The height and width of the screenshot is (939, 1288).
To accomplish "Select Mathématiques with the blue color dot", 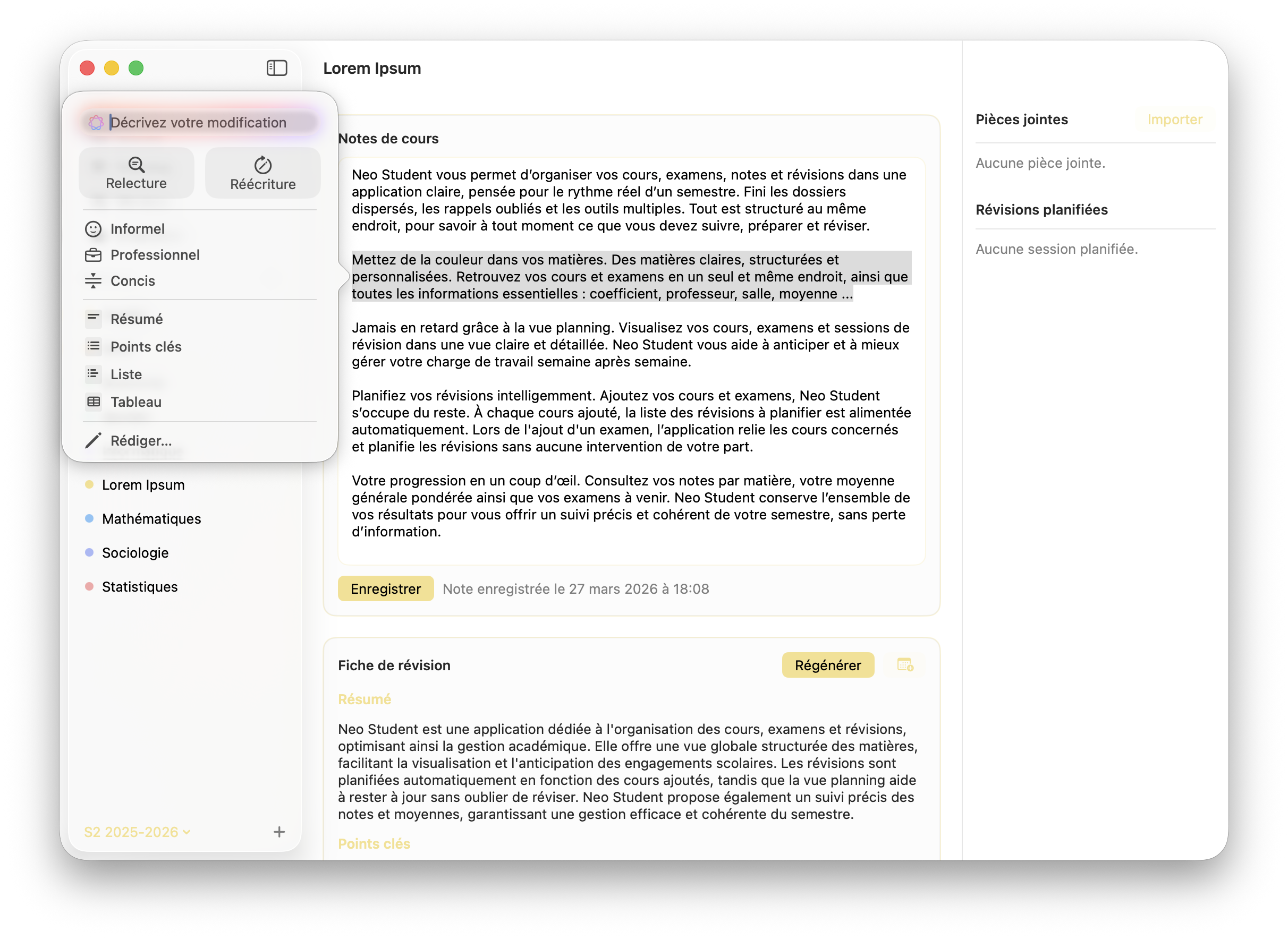I will (151, 519).
